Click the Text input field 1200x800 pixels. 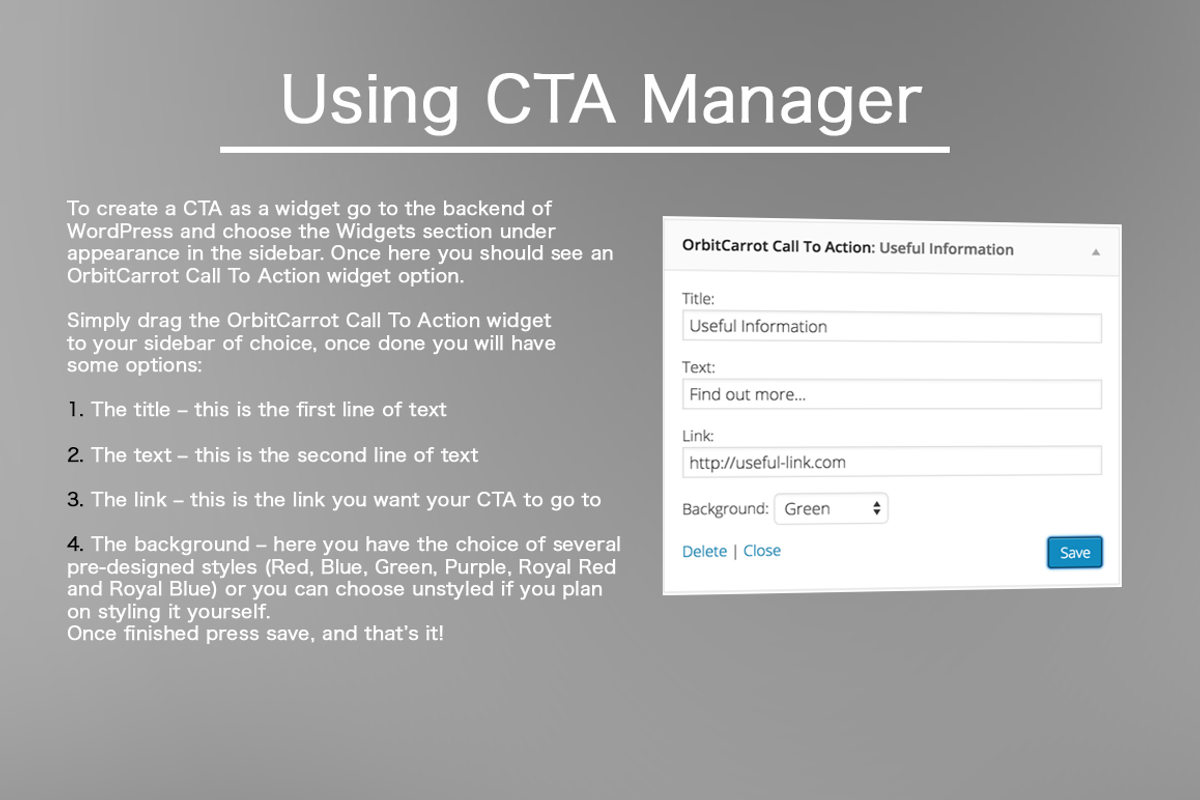coord(892,394)
